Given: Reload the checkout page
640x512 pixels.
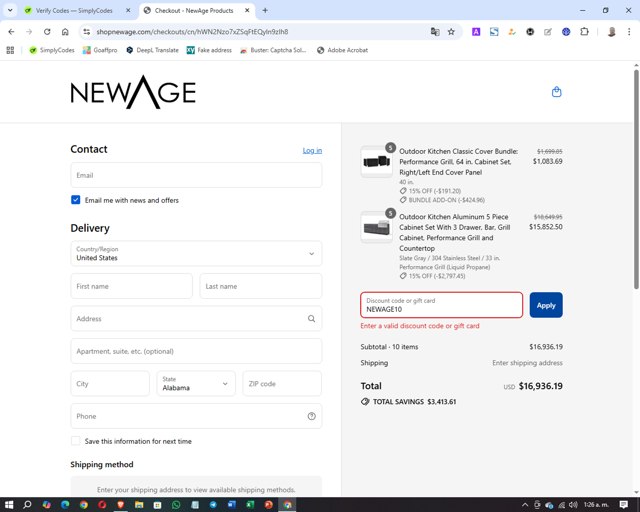Looking at the screenshot, I should [47, 32].
